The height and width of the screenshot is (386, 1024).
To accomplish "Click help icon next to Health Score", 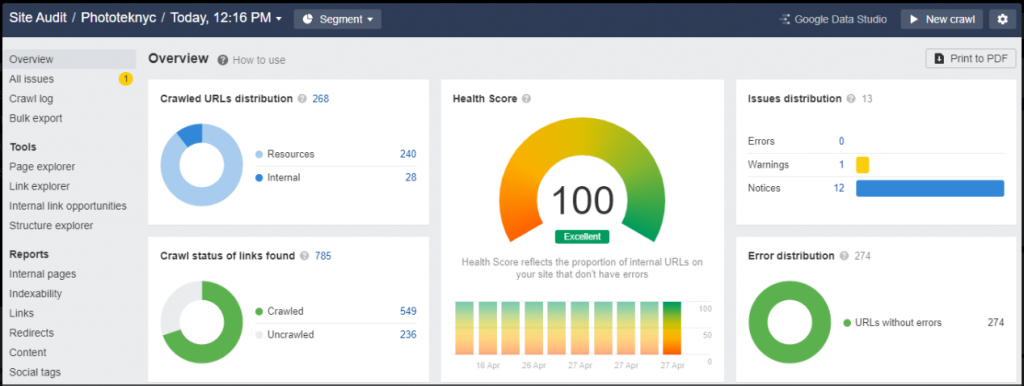I will [x=526, y=99].
